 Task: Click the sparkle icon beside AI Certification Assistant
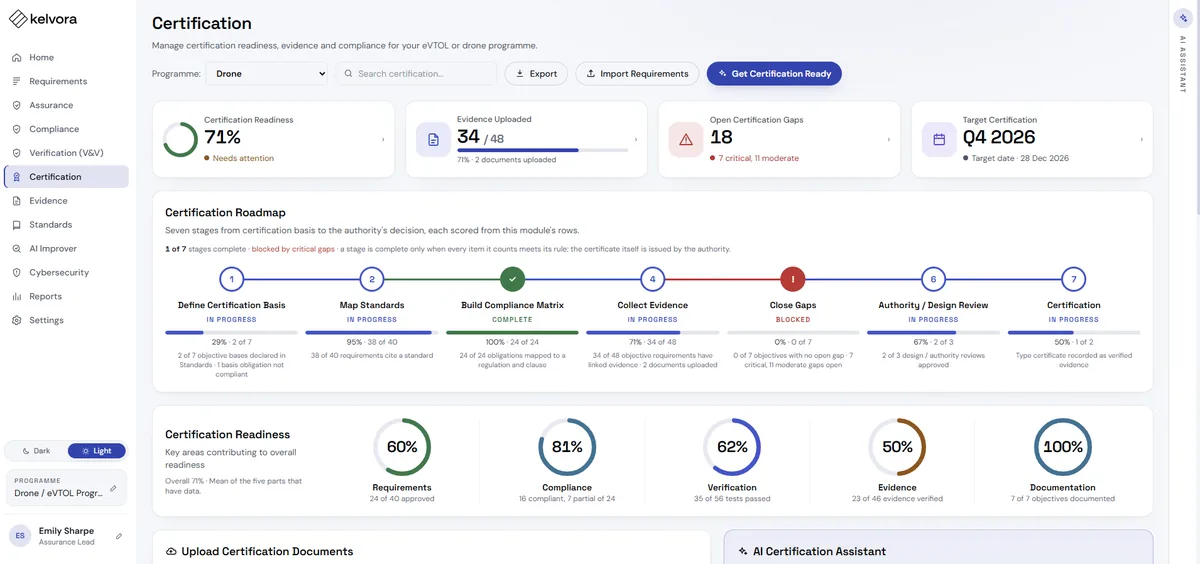tap(743, 551)
